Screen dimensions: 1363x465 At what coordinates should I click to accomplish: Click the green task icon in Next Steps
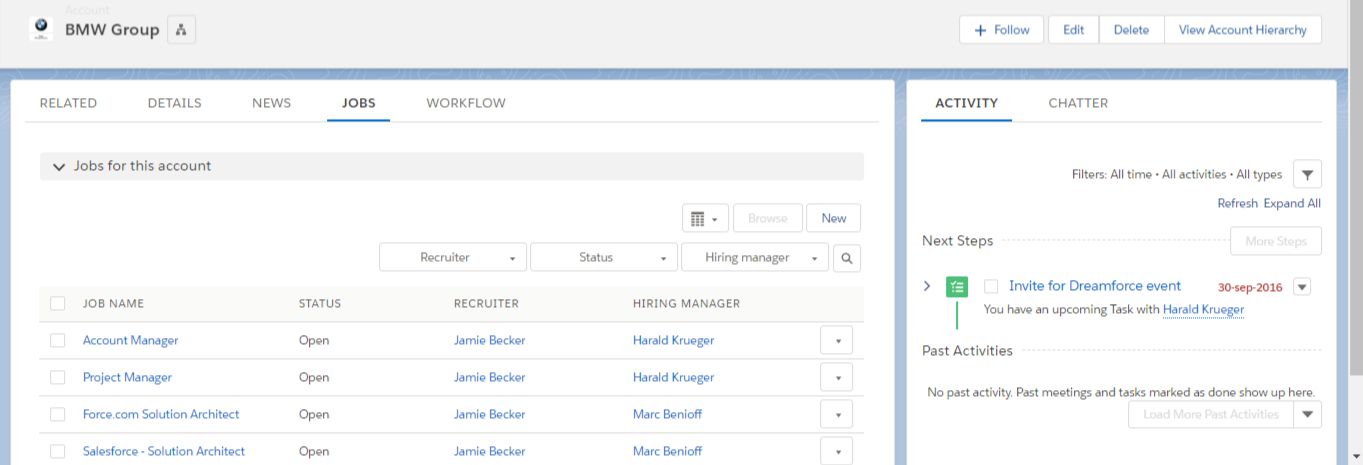click(957, 287)
